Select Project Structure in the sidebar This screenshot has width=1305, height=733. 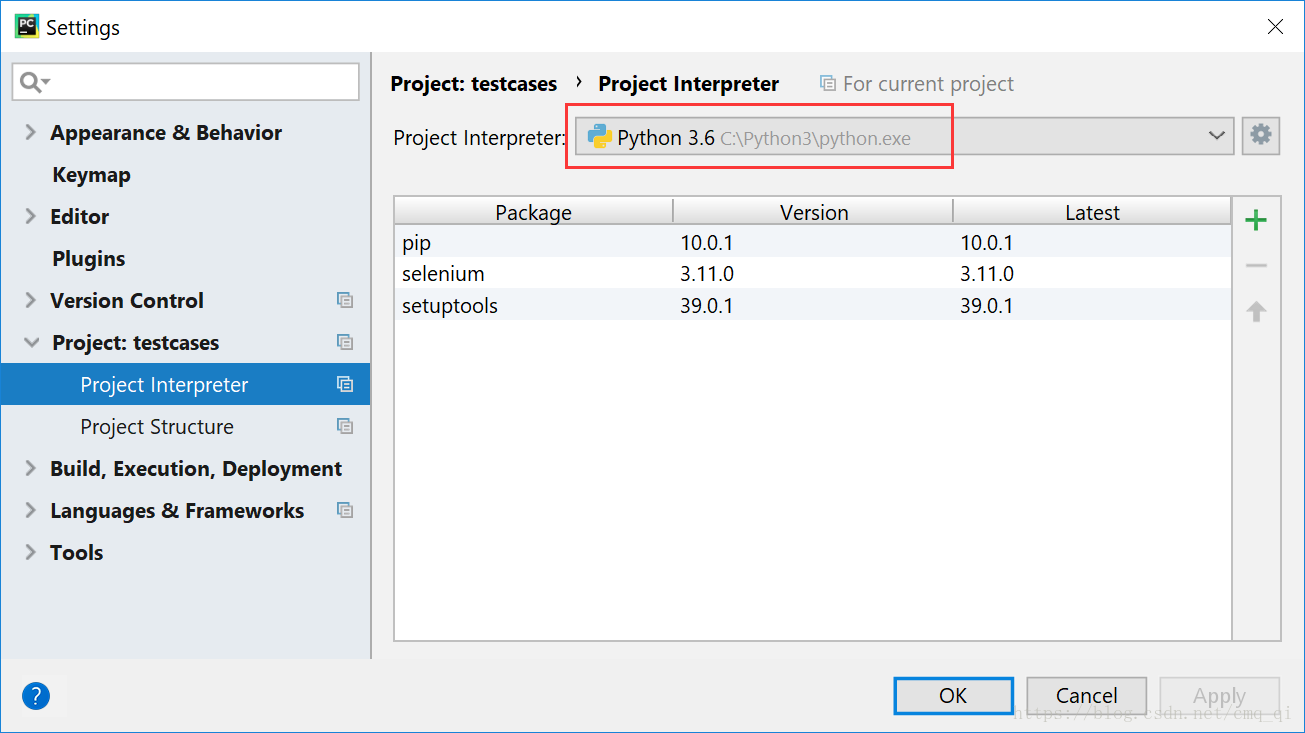pos(157,427)
